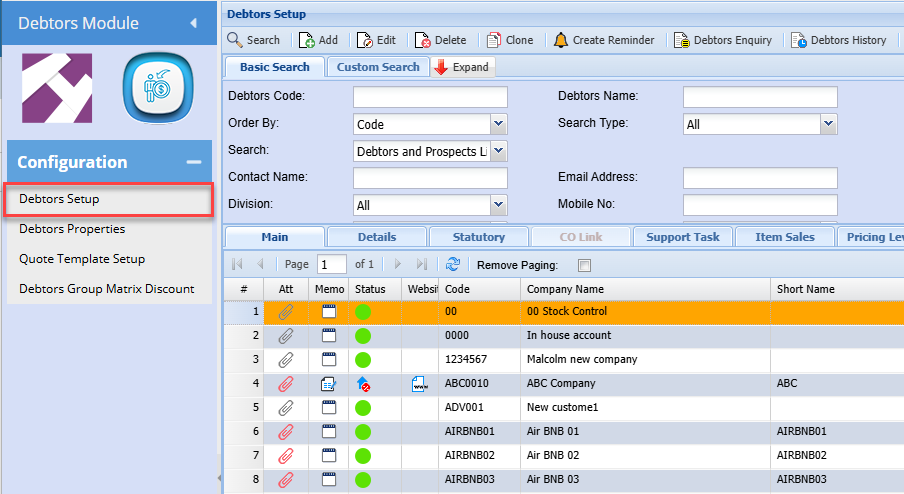The width and height of the screenshot is (904, 494).
Task: Click the paperclip attachment icon for ABC Company
Action: click(286, 383)
